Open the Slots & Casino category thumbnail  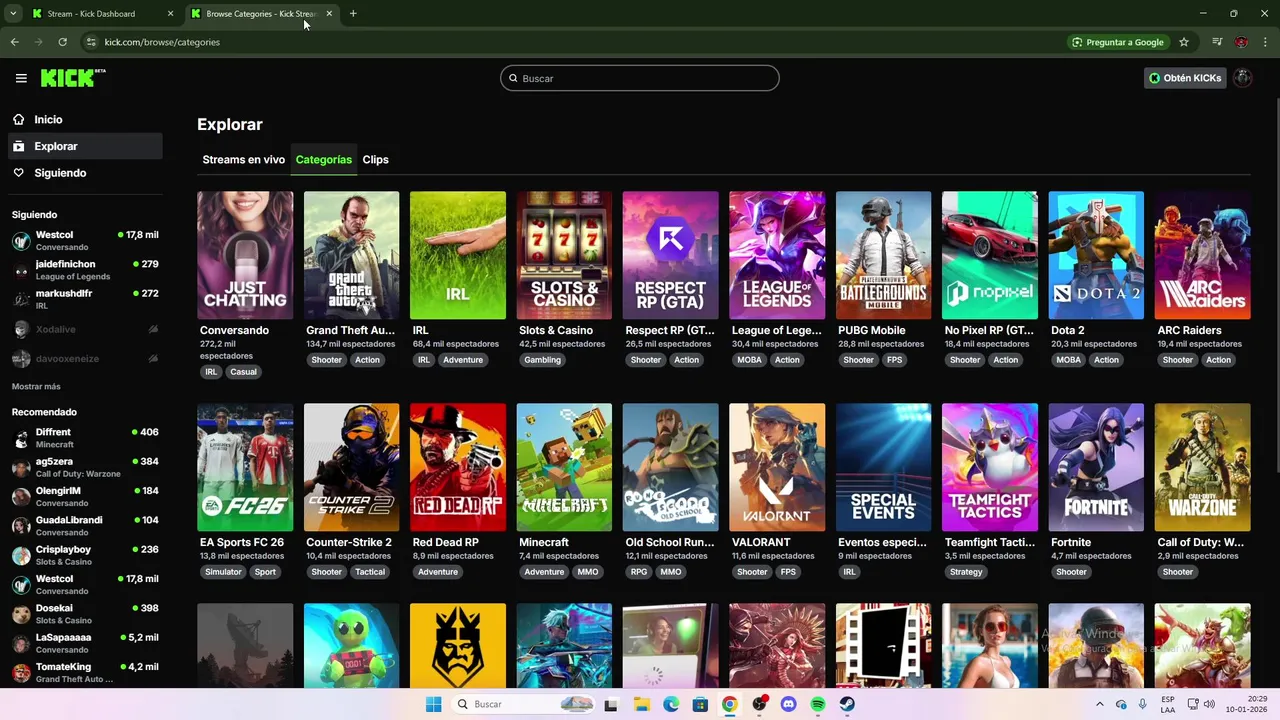pos(564,255)
